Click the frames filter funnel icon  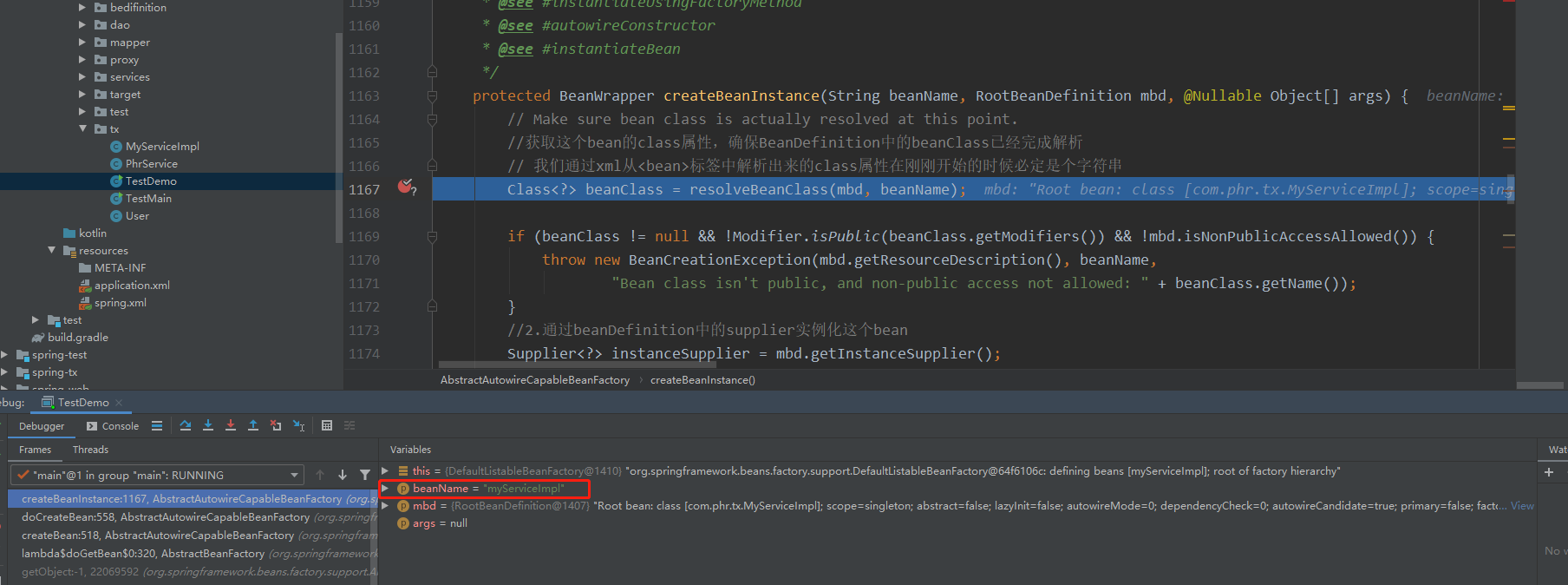tap(365, 475)
